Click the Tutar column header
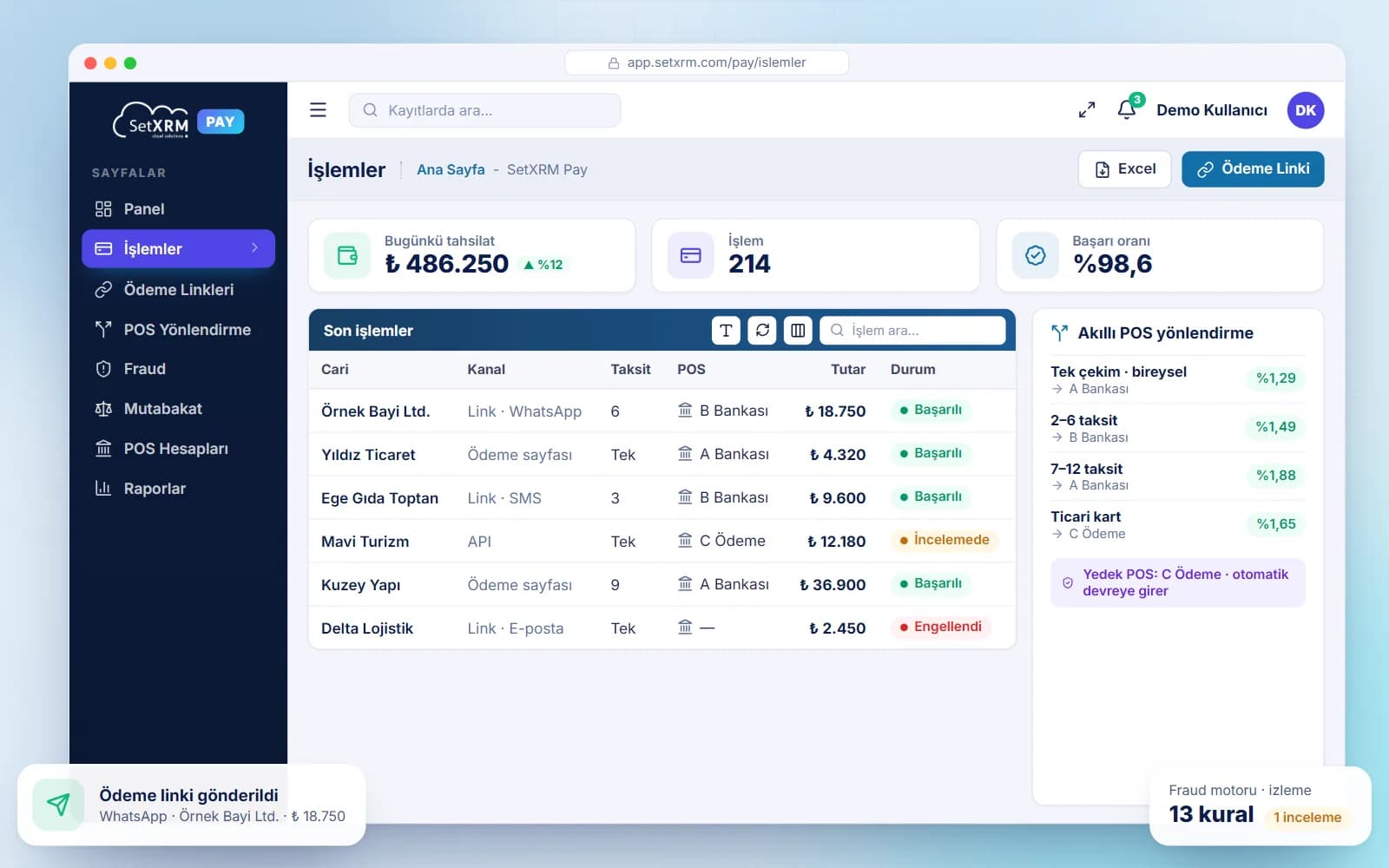The height and width of the screenshot is (868, 1389). (x=847, y=369)
